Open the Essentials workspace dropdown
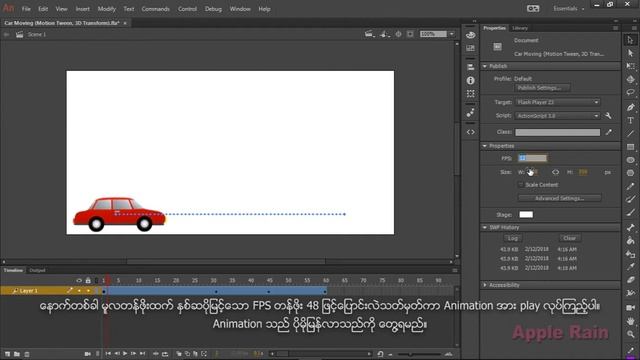This screenshot has width=640, height=360. click(x=569, y=9)
